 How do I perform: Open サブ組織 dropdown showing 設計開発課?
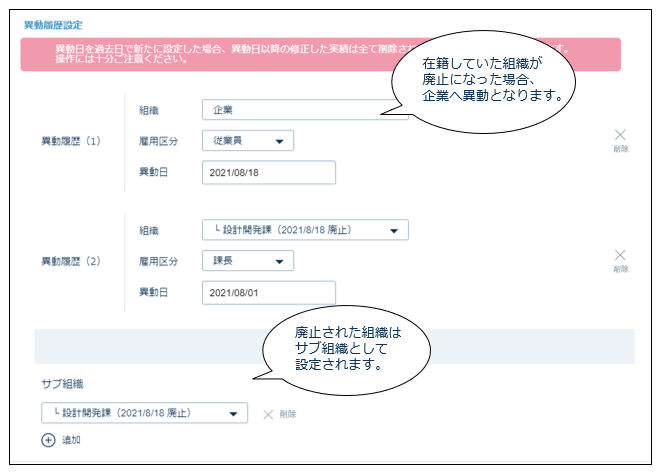point(144,413)
